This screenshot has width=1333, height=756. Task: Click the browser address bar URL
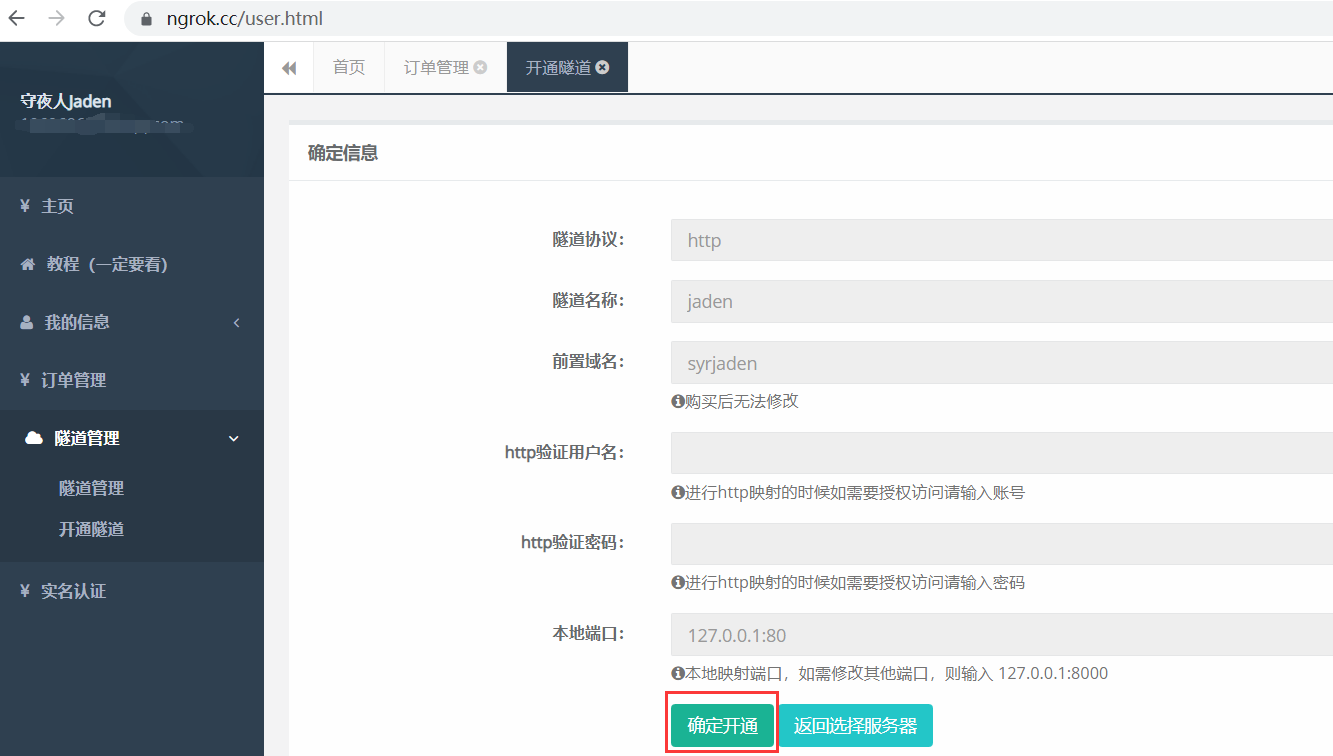click(245, 18)
